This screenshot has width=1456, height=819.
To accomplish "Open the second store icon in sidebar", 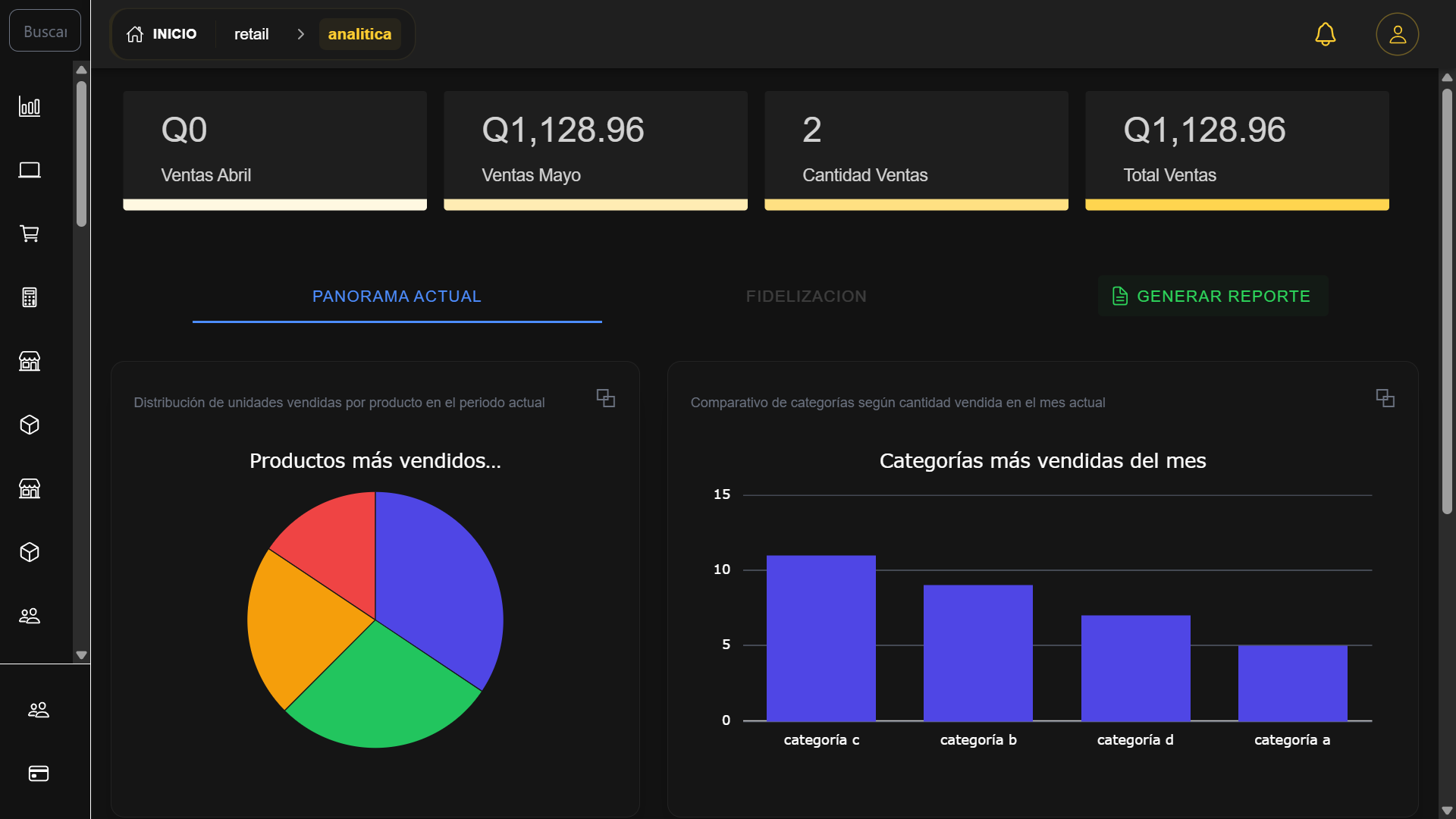I will (x=30, y=488).
